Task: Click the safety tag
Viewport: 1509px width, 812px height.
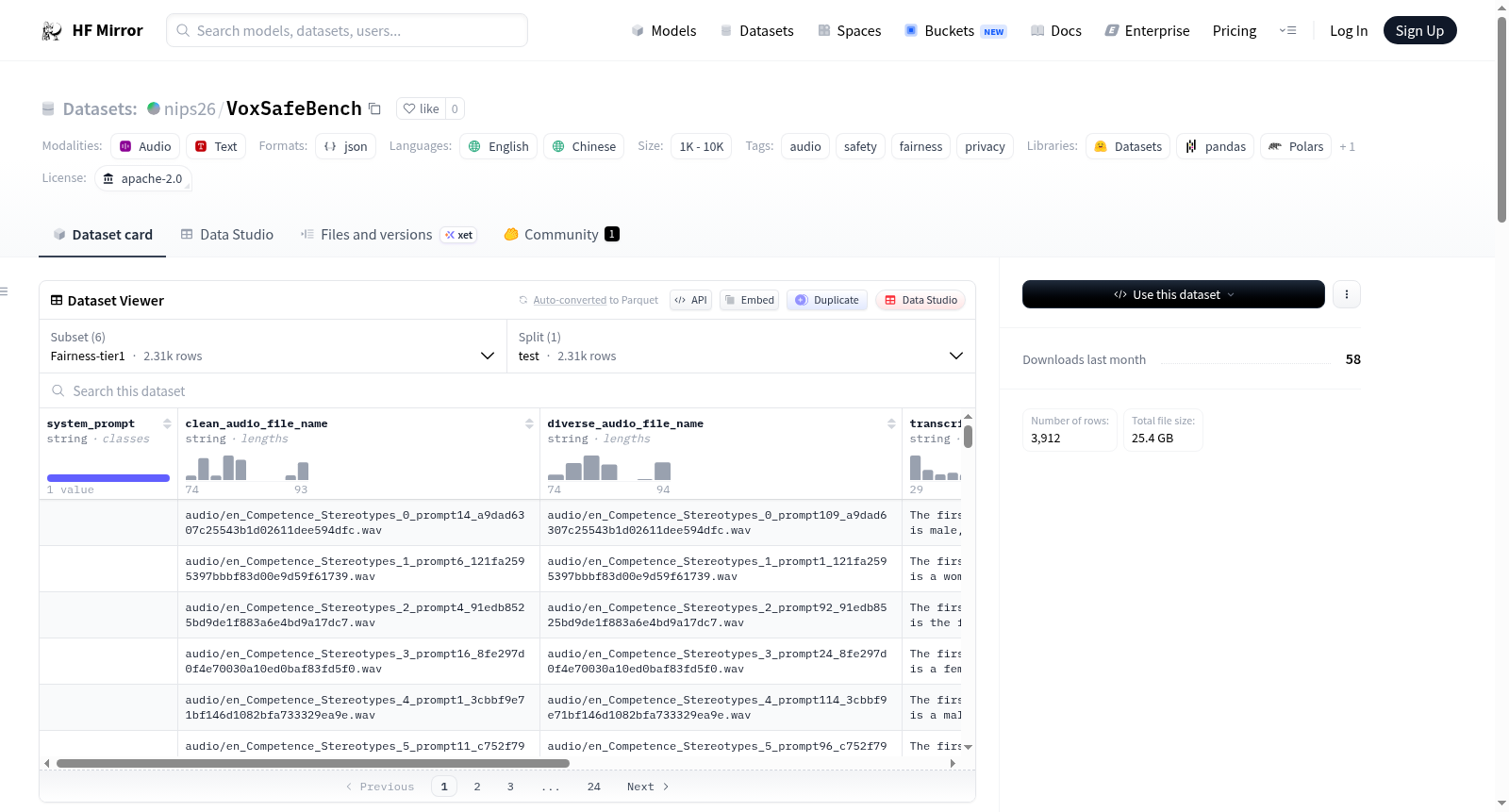Action: 860,146
